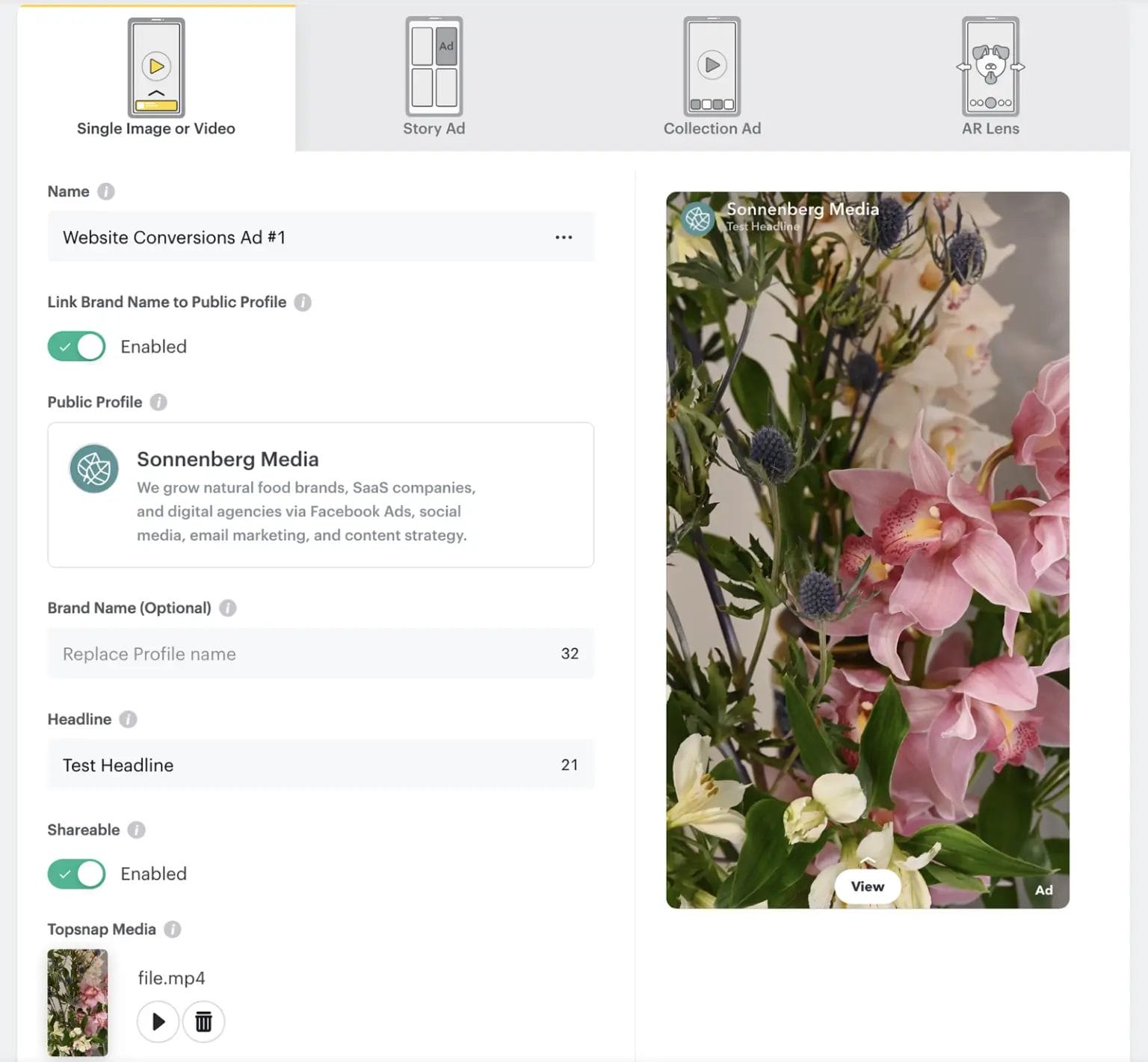Open the three-dot menu in Name field
This screenshot has height=1062, width=1148.
click(x=564, y=237)
